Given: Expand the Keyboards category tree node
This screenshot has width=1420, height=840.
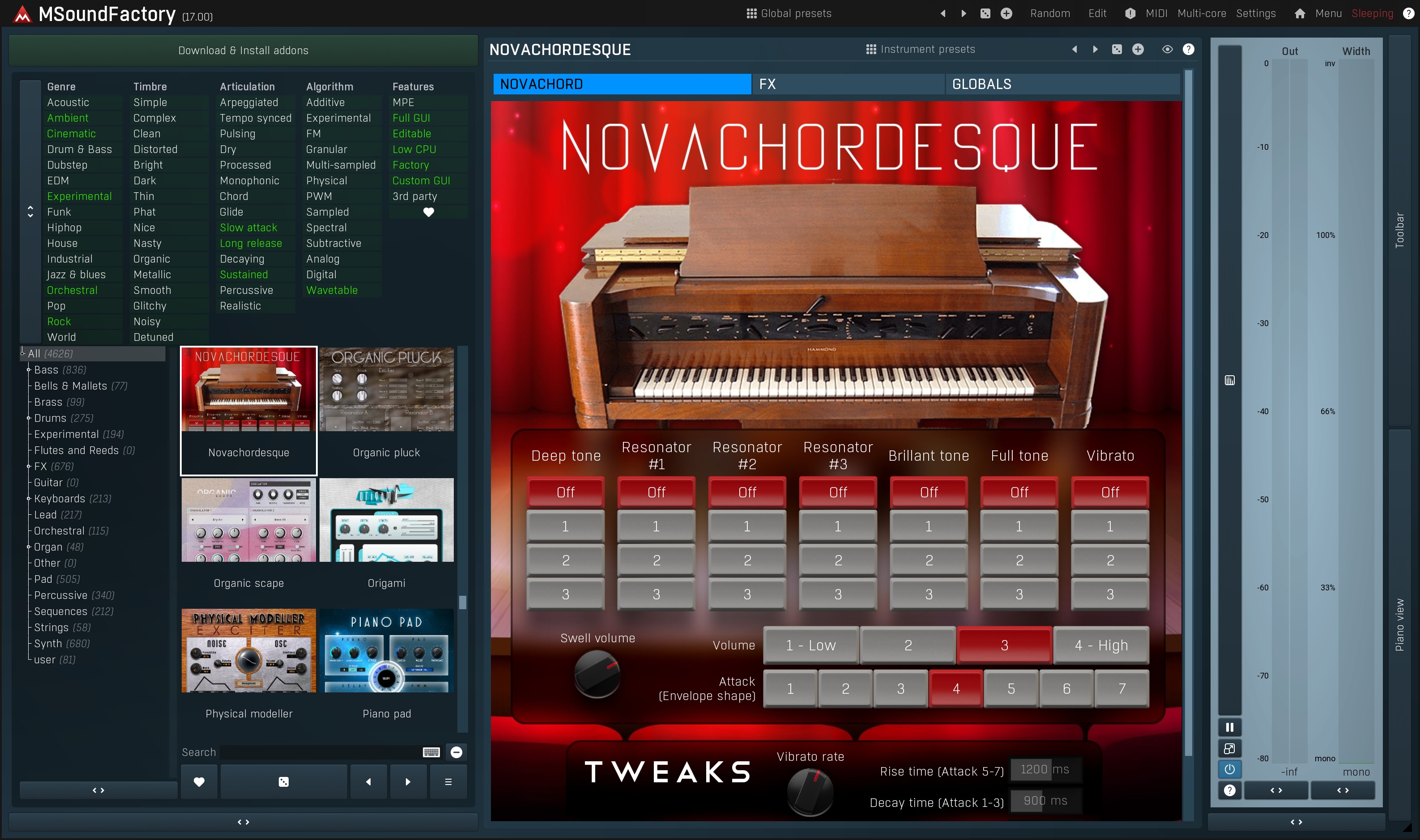Looking at the screenshot, I should coord(29,499).
